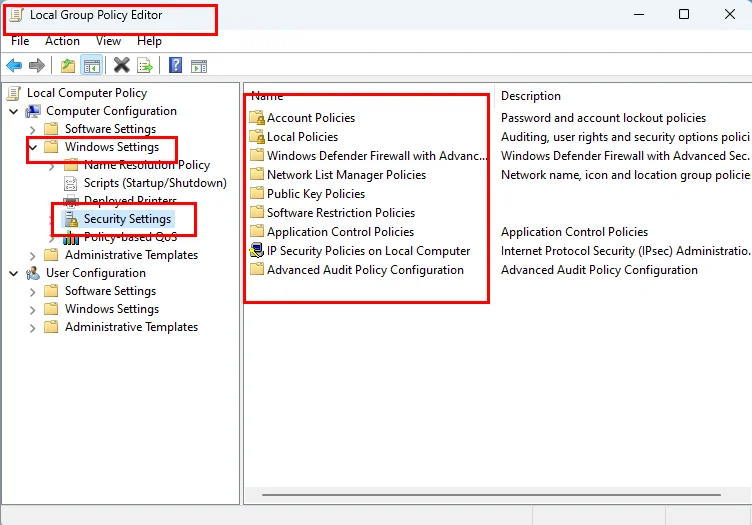Click the Local Computer Policy scroll icon
The width and height of the screenshot is (752, 525).
(14, 93)
